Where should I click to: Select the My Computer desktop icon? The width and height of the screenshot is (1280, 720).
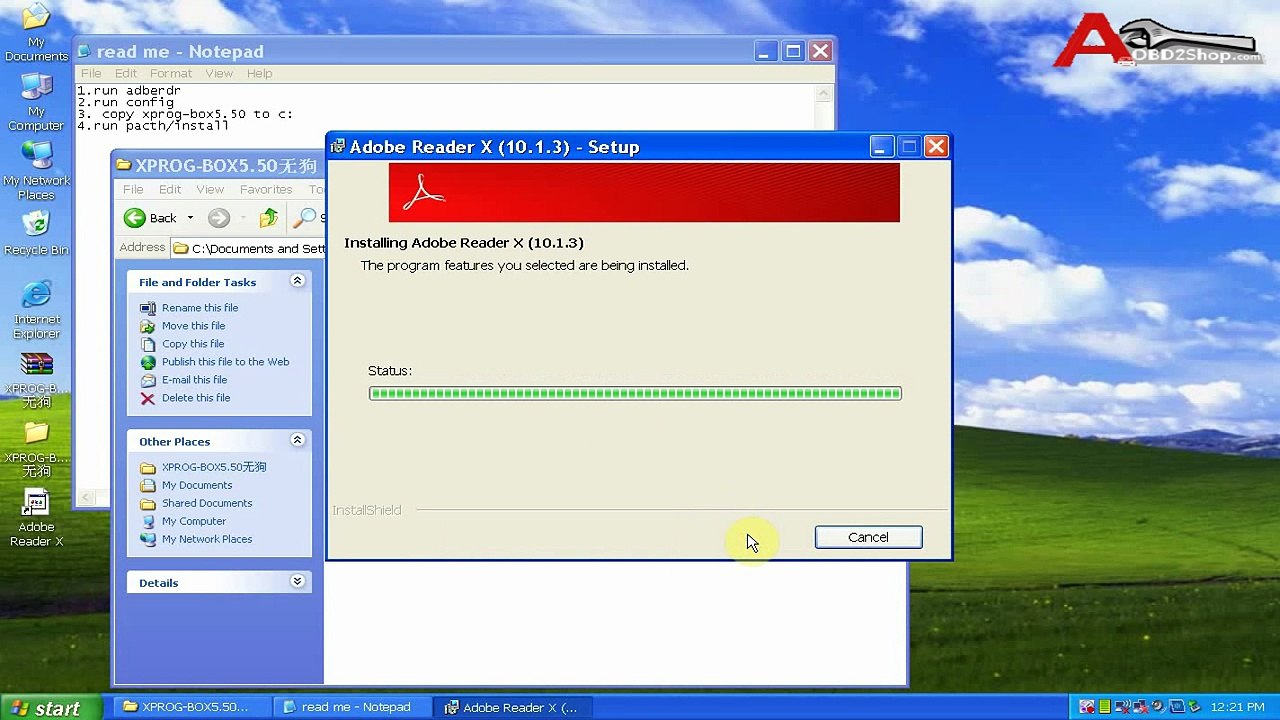[36, 103]
